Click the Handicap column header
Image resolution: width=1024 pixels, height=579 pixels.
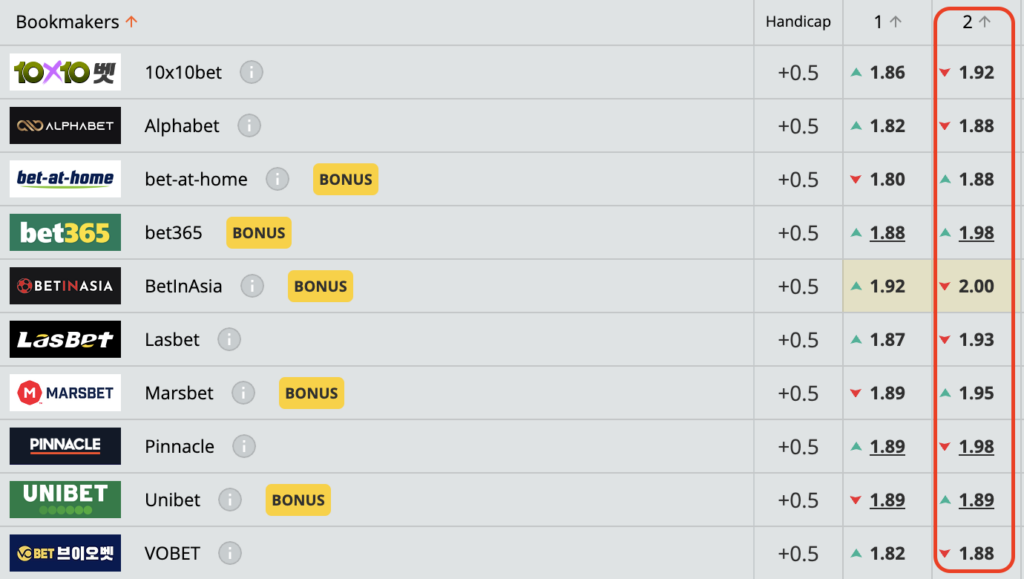point(798,22)
